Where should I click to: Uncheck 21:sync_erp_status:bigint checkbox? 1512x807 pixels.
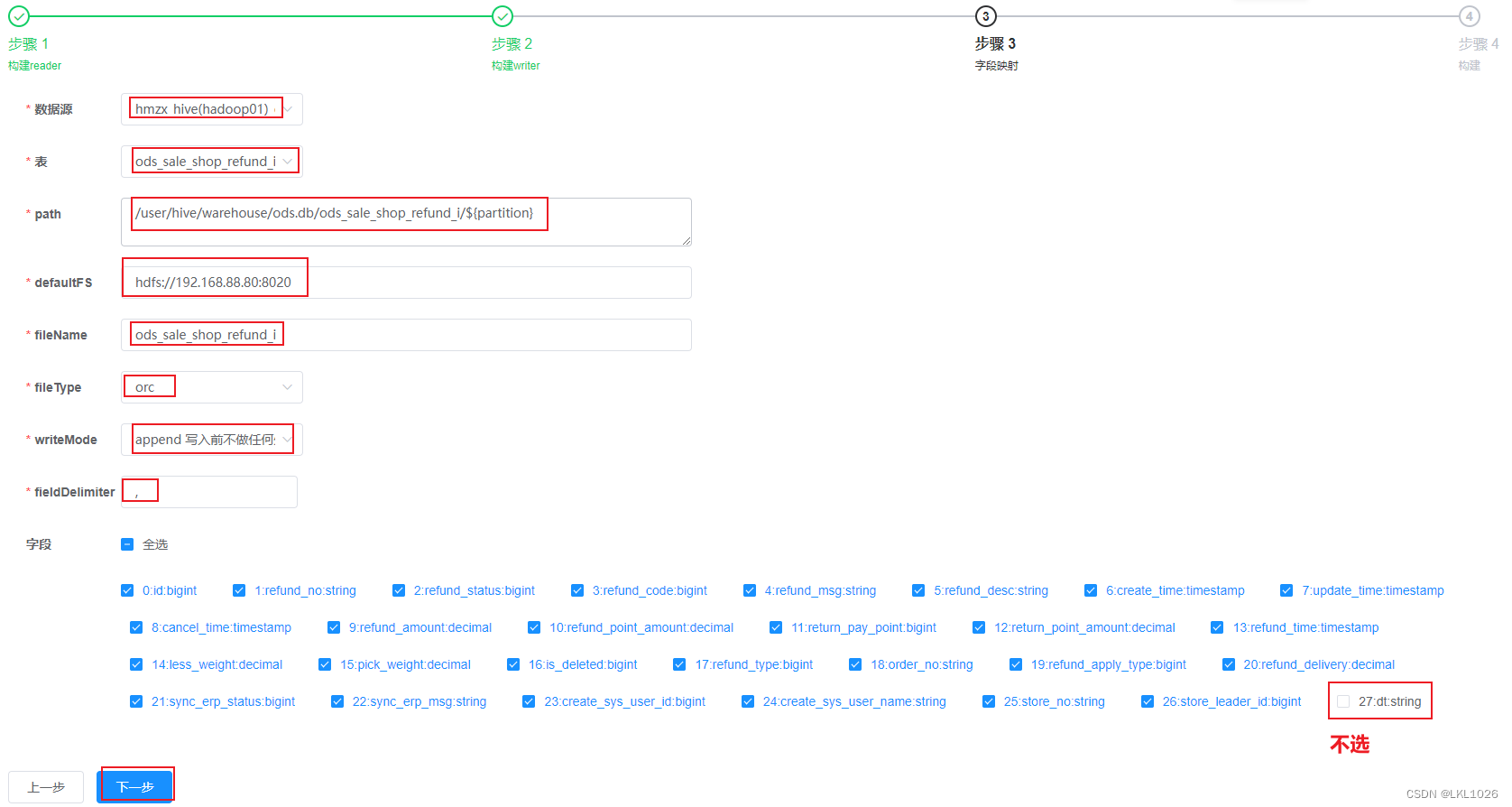[x=136, y=701]
